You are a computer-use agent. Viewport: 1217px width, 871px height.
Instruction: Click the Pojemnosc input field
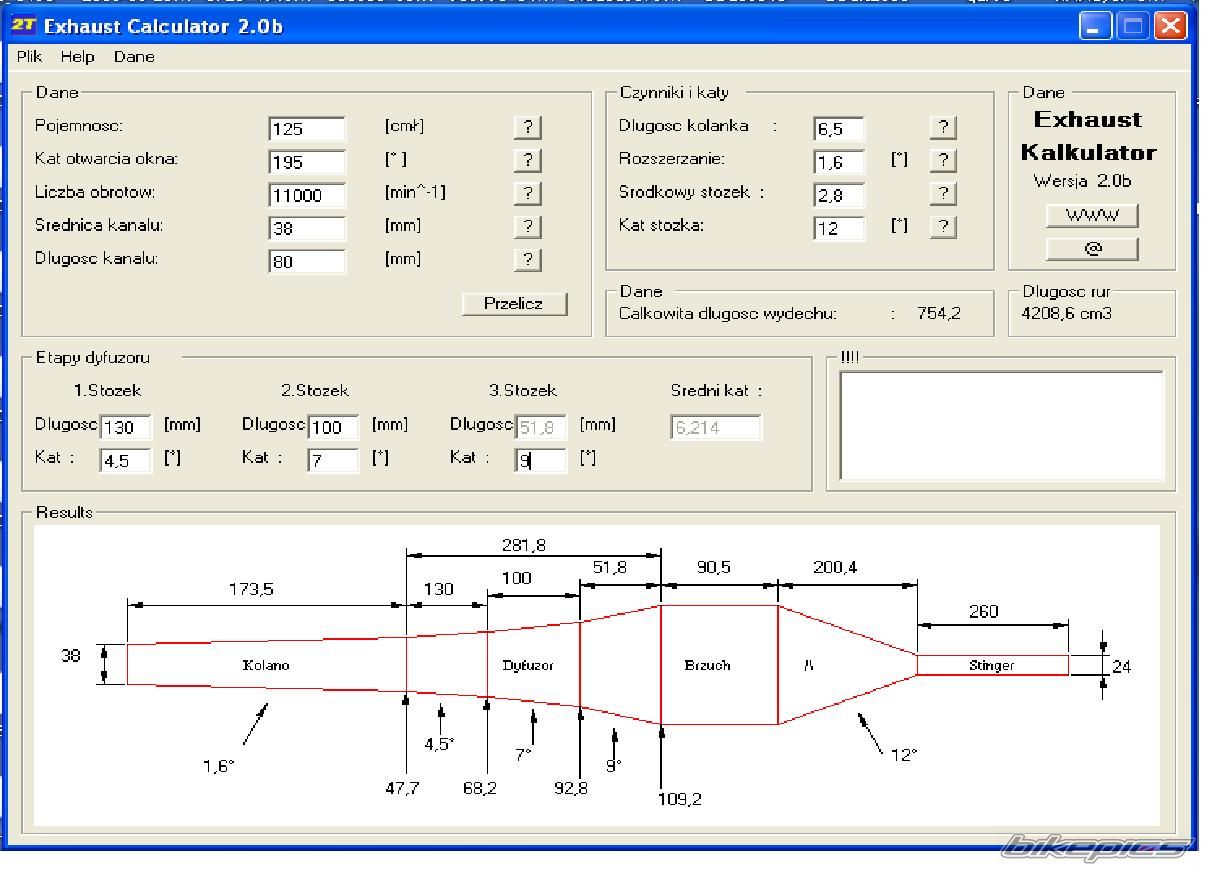(307, 129)
